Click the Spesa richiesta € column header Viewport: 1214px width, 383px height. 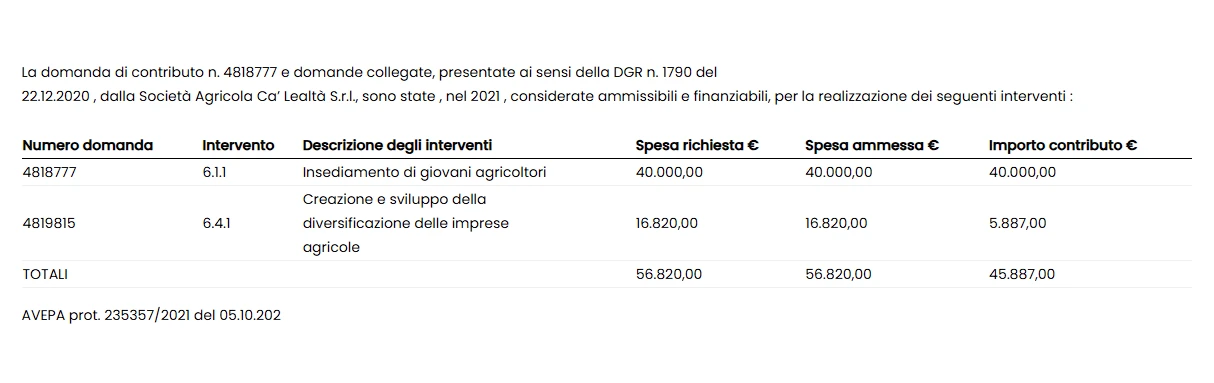(x=697, y=145)
